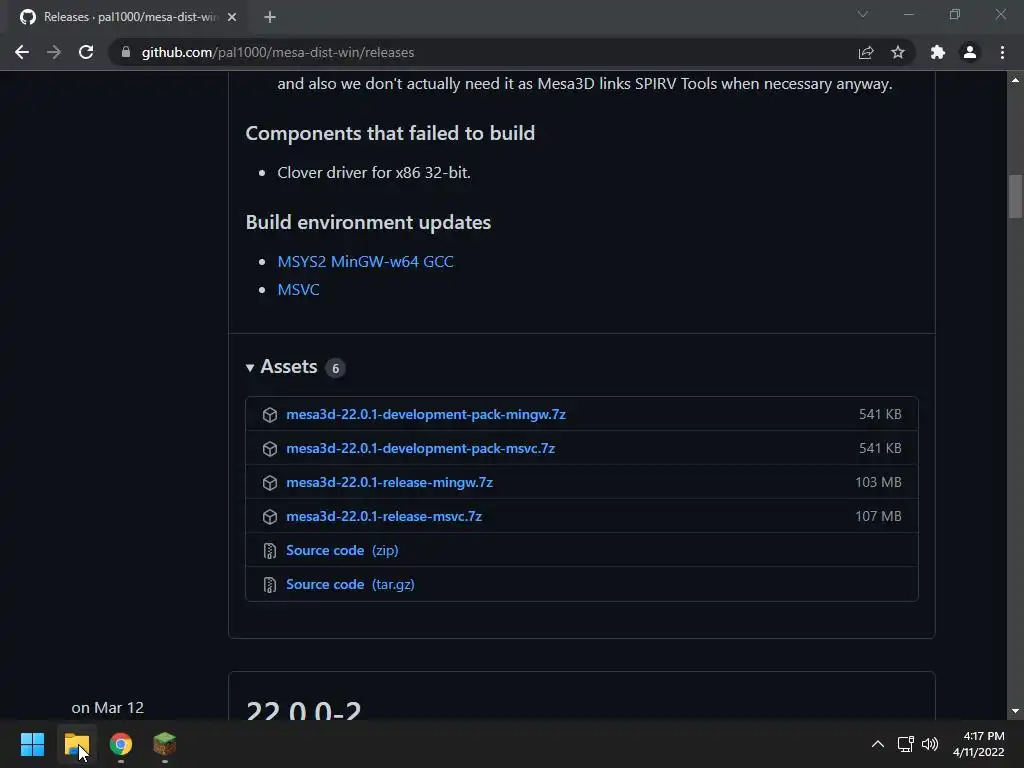This screenshot has width=1024, height=768.
Task: Select the Releases pal1000/mesa-dist-win tab
Action: tap(127, 17)
